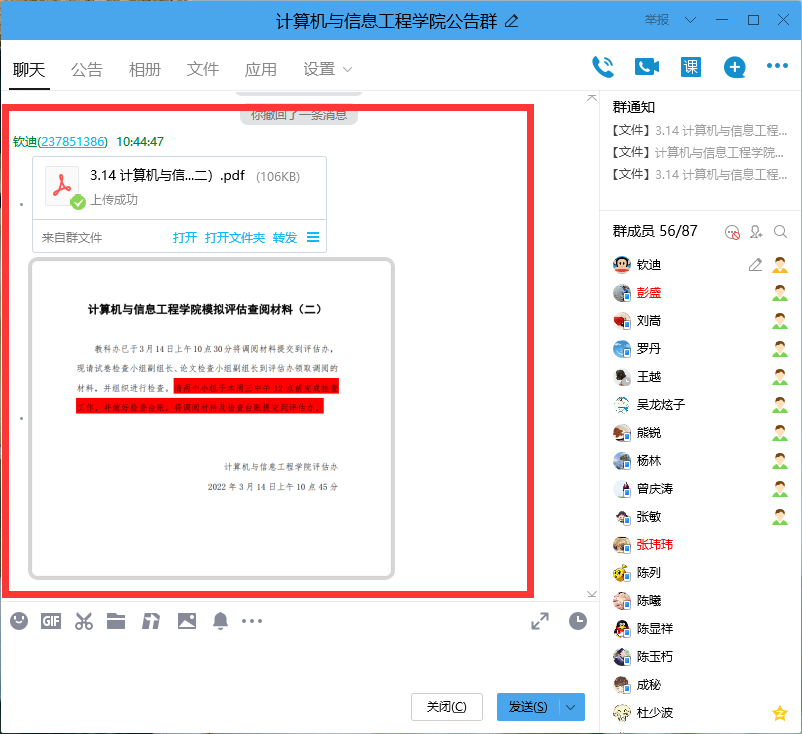This screenshot has height=734, width=802.
Task: Send a window shake with the bell icon
Action: 219,620
